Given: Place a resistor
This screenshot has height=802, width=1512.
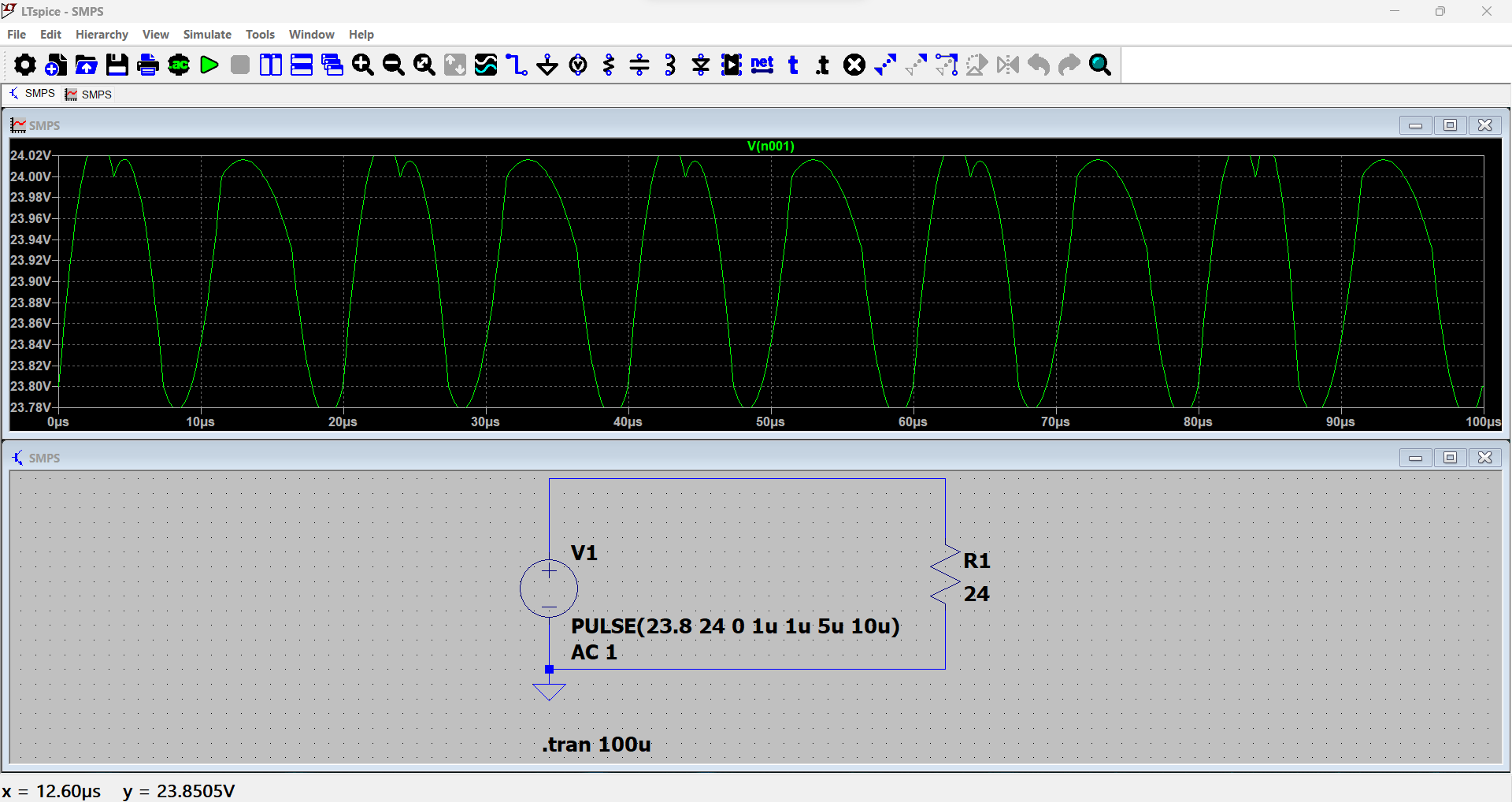Looking at the screenshot, I should pos(609,65).
